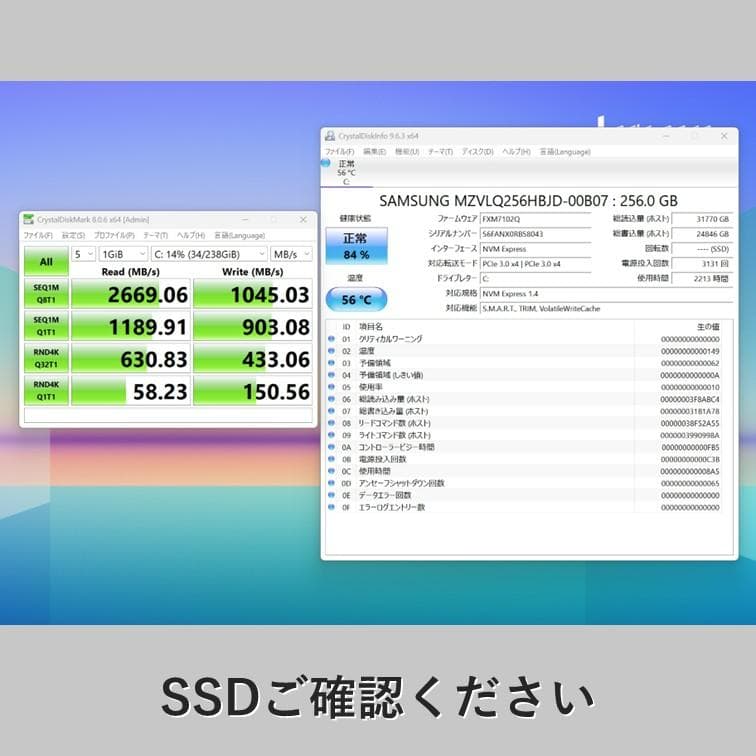Click blue status circle for row 07 総書き込み量
The image size is (756, 756).
click(331, 411)
